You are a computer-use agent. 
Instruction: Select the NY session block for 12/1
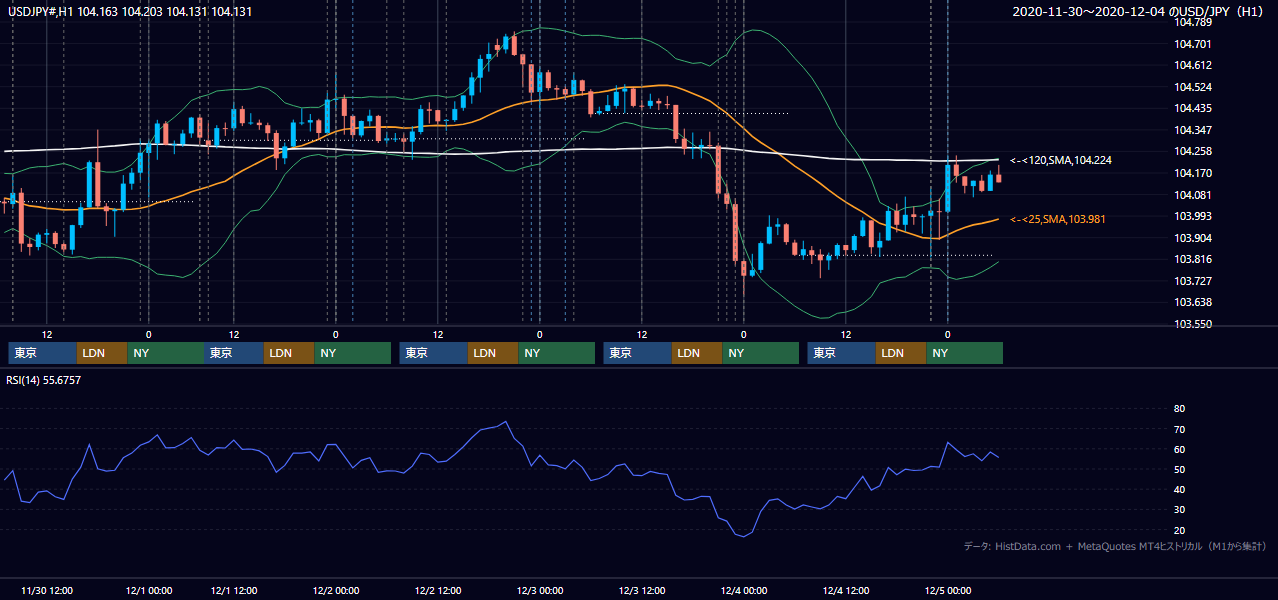point(352,353)
